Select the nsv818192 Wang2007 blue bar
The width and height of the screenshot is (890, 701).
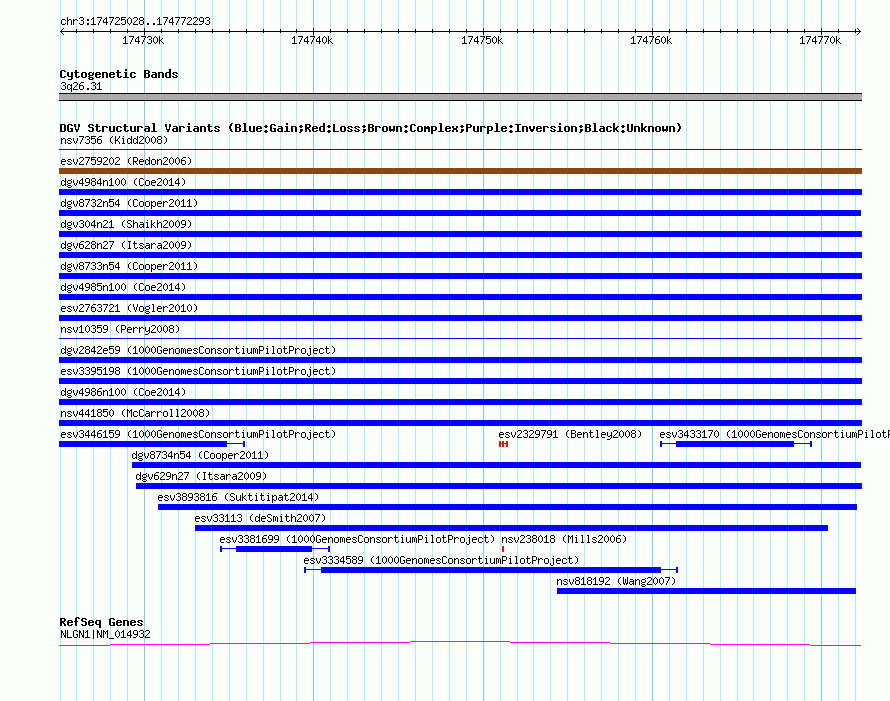[x=707, y=591]
